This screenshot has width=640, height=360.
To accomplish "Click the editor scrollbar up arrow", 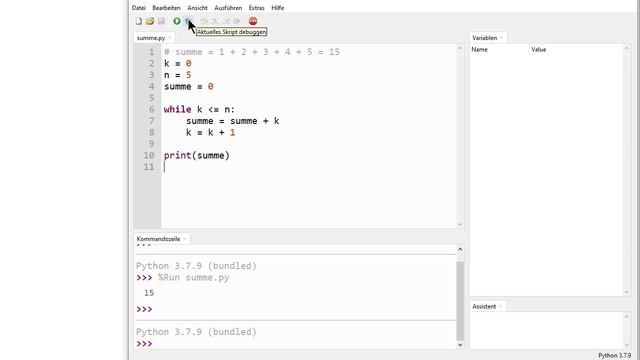I will pyautogui.click(x=460, y=48).
